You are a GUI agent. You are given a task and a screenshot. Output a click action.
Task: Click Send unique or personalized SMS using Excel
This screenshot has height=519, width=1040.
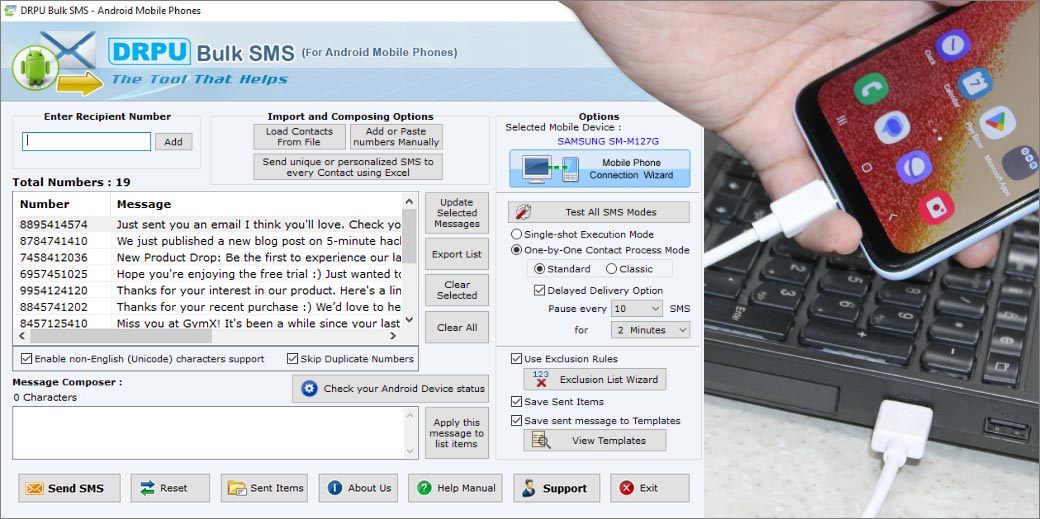tap(348, 167)
